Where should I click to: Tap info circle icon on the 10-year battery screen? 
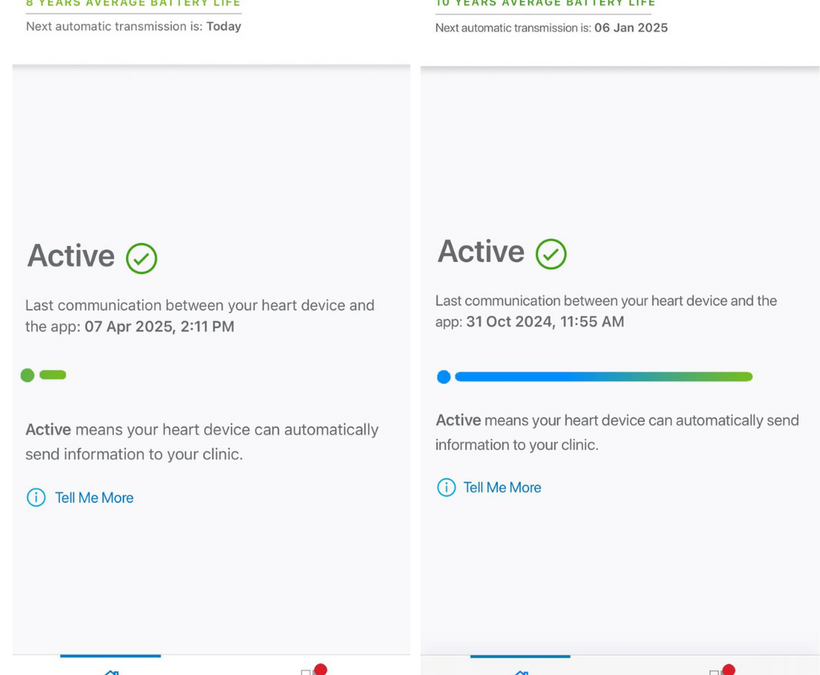coord(446,487)
